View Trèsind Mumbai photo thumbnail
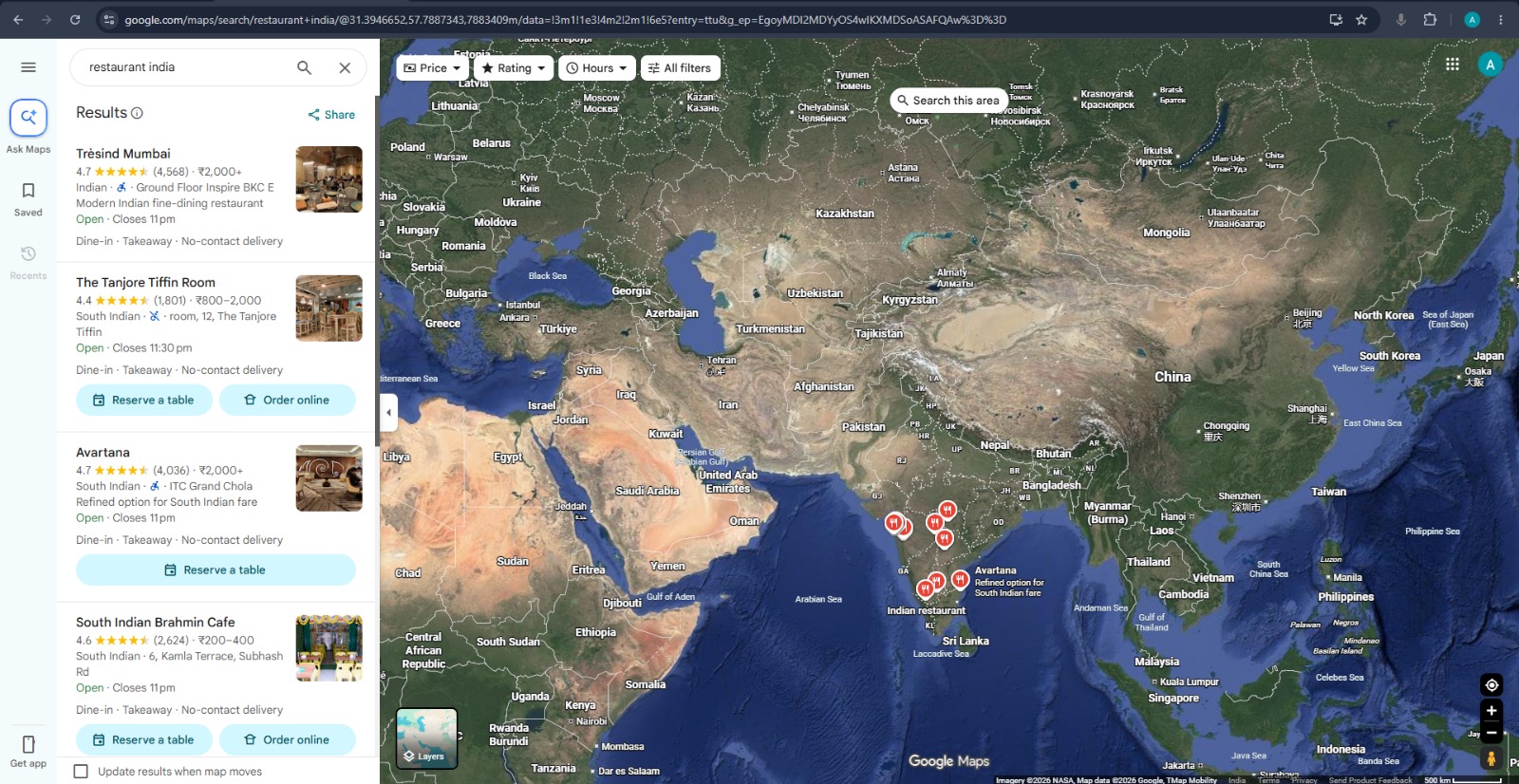 328,179
